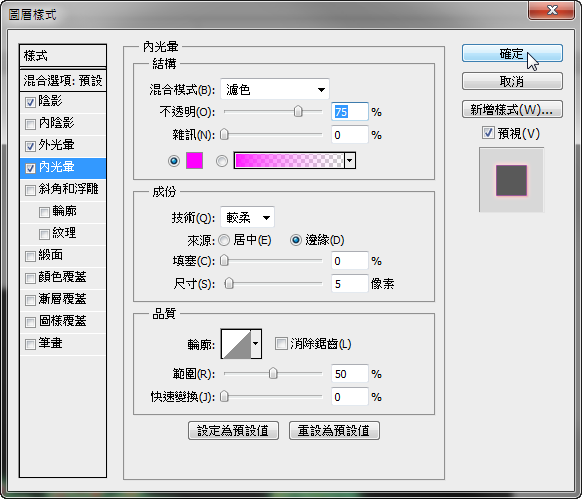Click the 尺寸 slider handle
The height and width of the screenshot is (499, 582).
point(229,284)
